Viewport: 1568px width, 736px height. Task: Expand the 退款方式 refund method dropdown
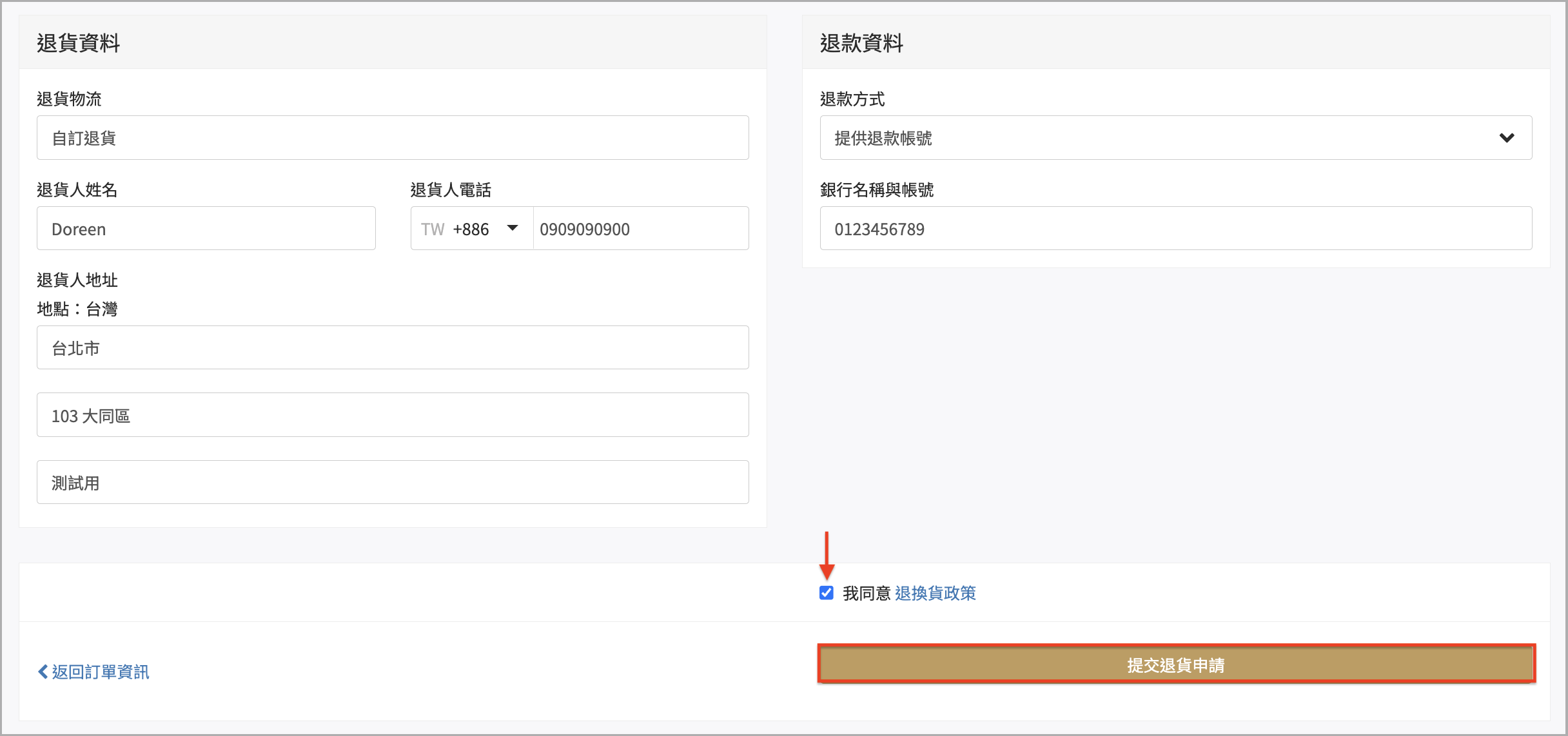[x=1175, y=138]
